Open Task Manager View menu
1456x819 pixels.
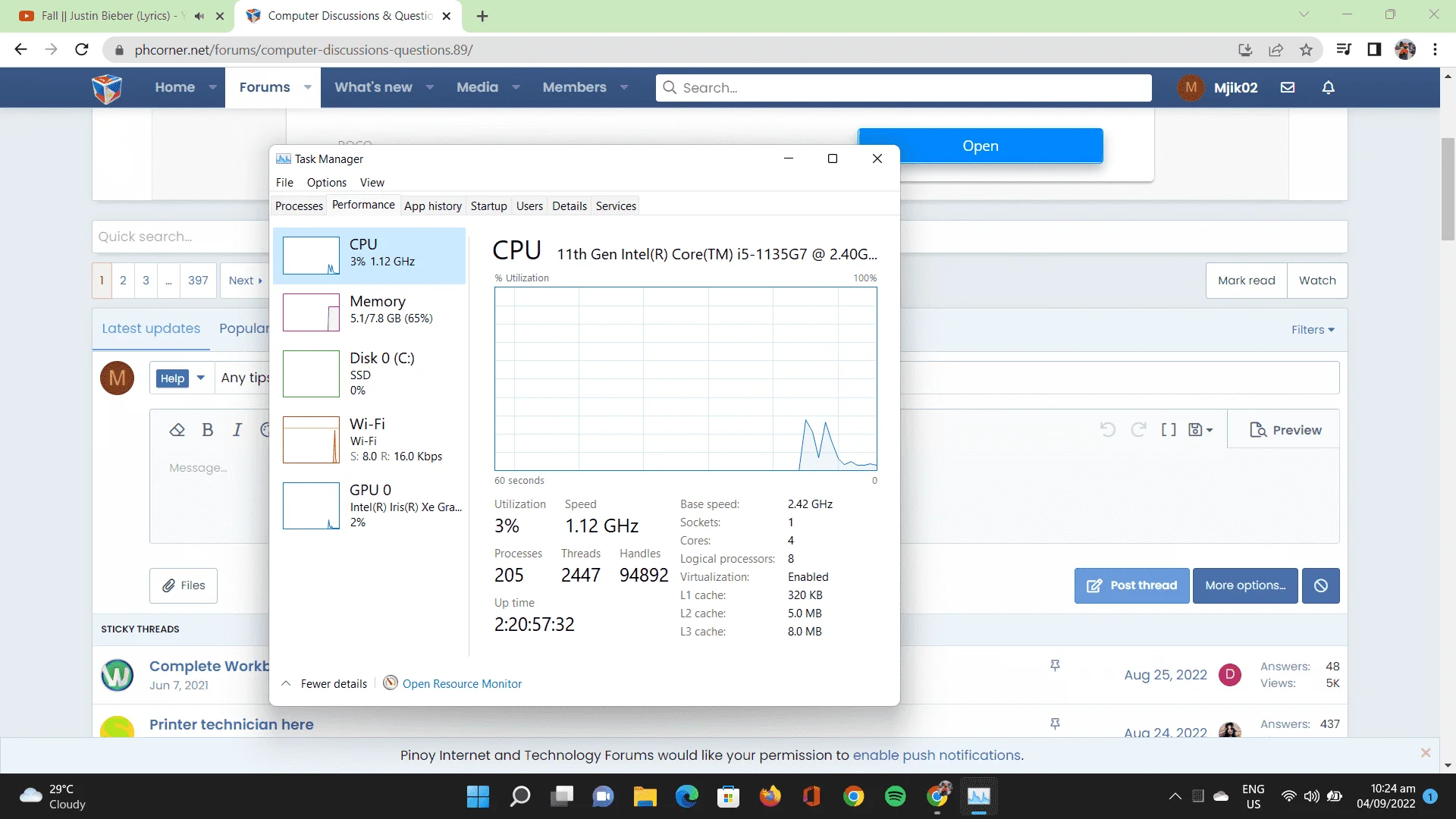point(372,182)
